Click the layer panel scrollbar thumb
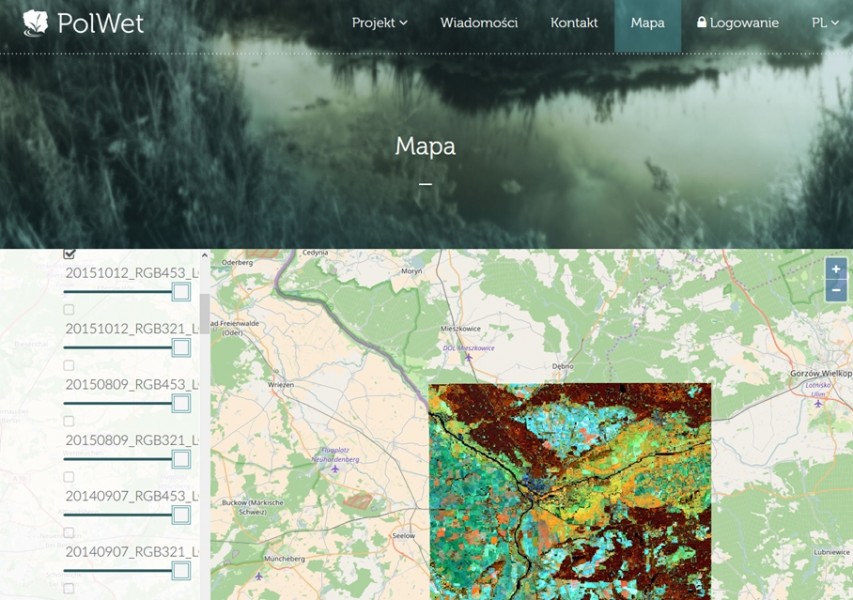This screenshot has width=853, height=600. click(205, 314)
